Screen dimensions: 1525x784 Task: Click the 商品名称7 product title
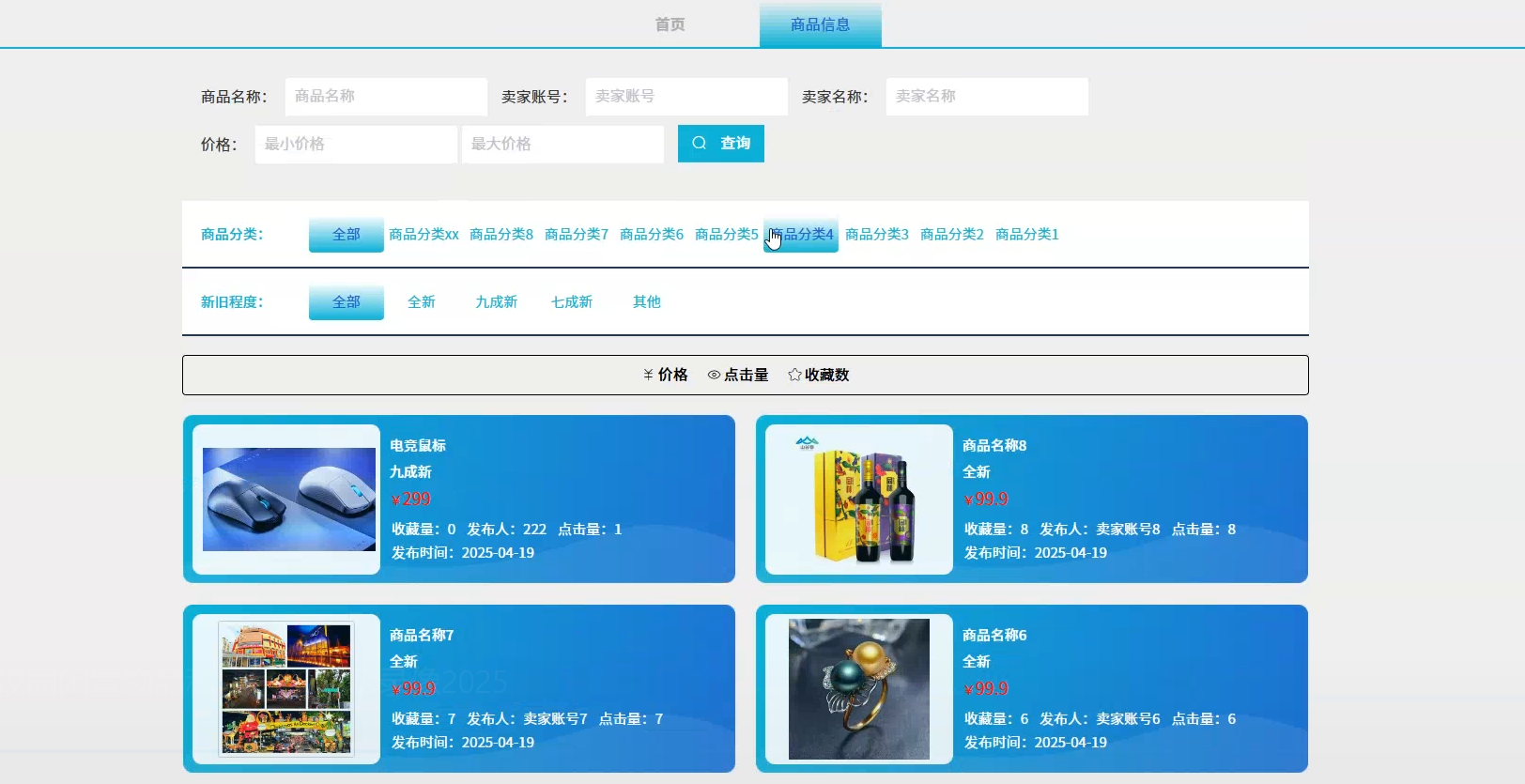click(422, 636)
